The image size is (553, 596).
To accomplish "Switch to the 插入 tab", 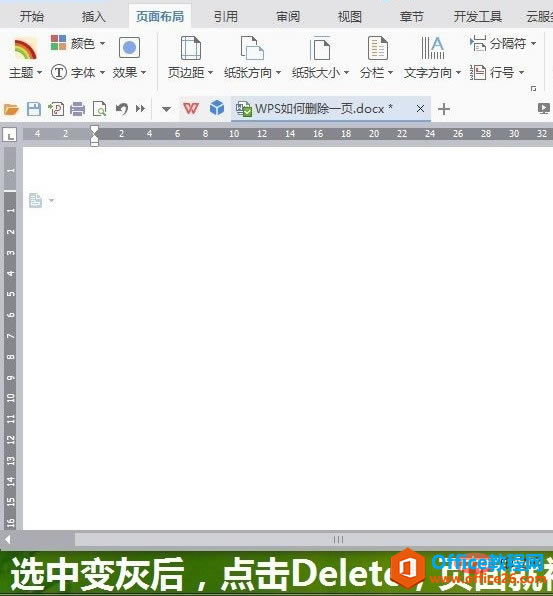I will tap(93, 17).
